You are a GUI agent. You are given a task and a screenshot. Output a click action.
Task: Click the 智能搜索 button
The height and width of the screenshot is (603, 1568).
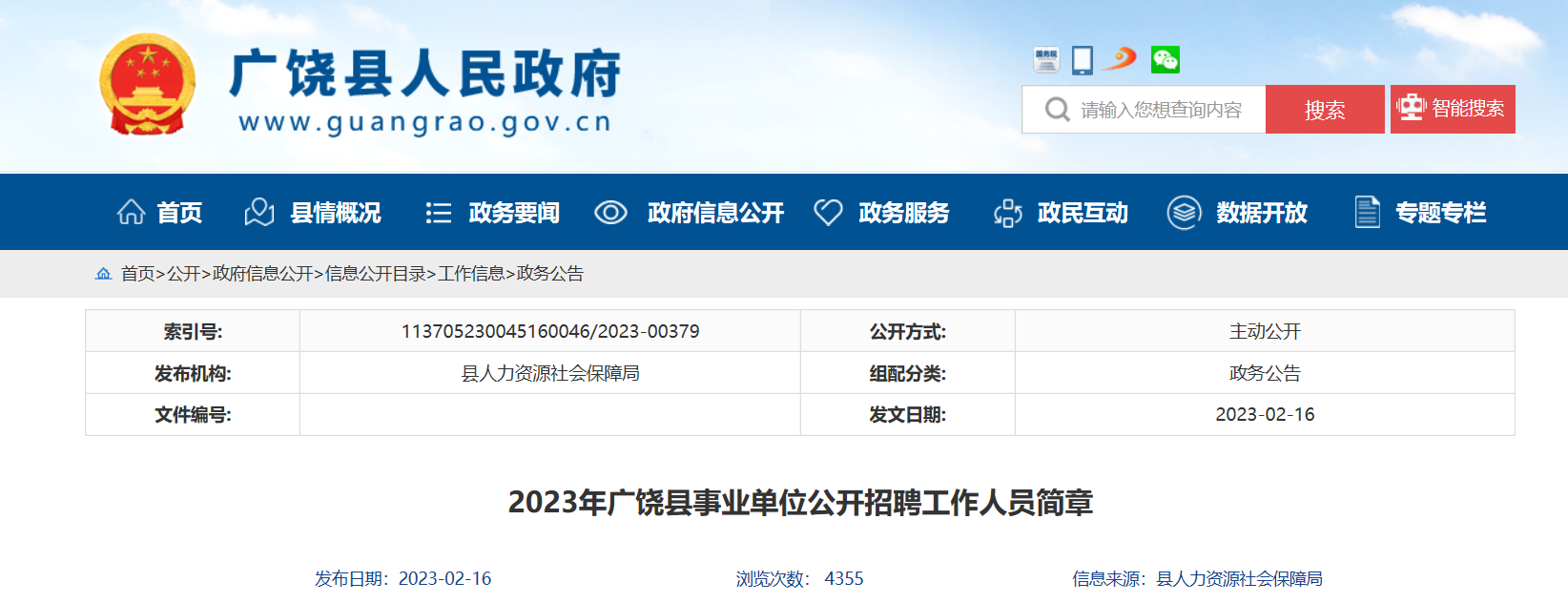[1453, 109]
